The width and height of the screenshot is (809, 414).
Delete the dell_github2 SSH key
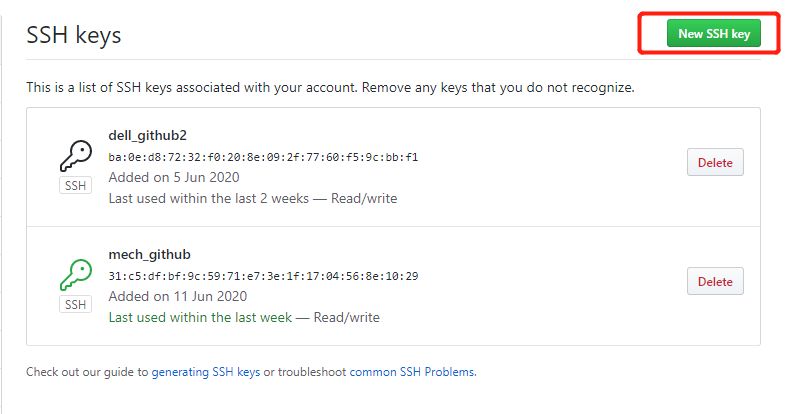(715, 163)
